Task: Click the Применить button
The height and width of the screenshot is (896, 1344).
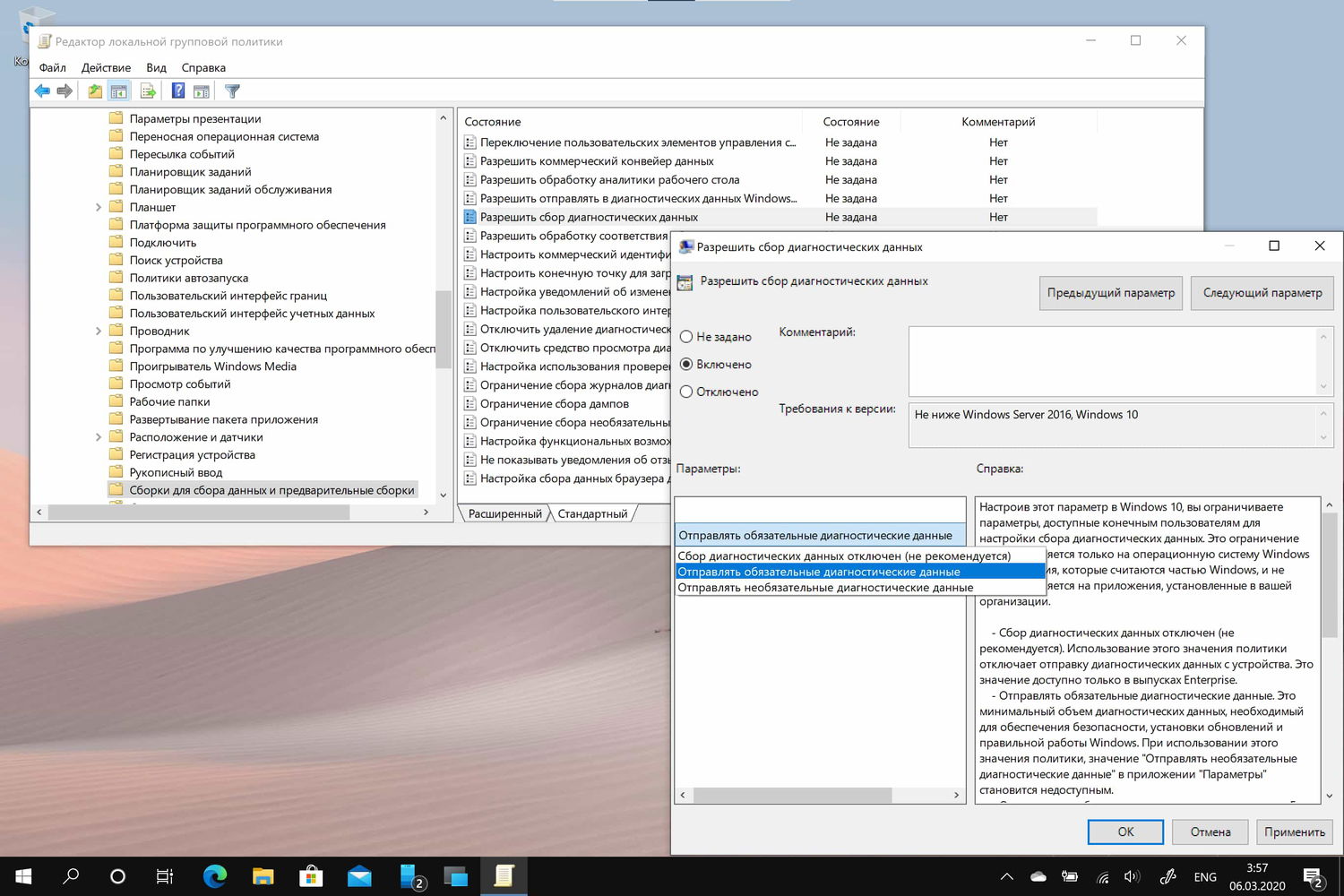Action: point(1294,831)
